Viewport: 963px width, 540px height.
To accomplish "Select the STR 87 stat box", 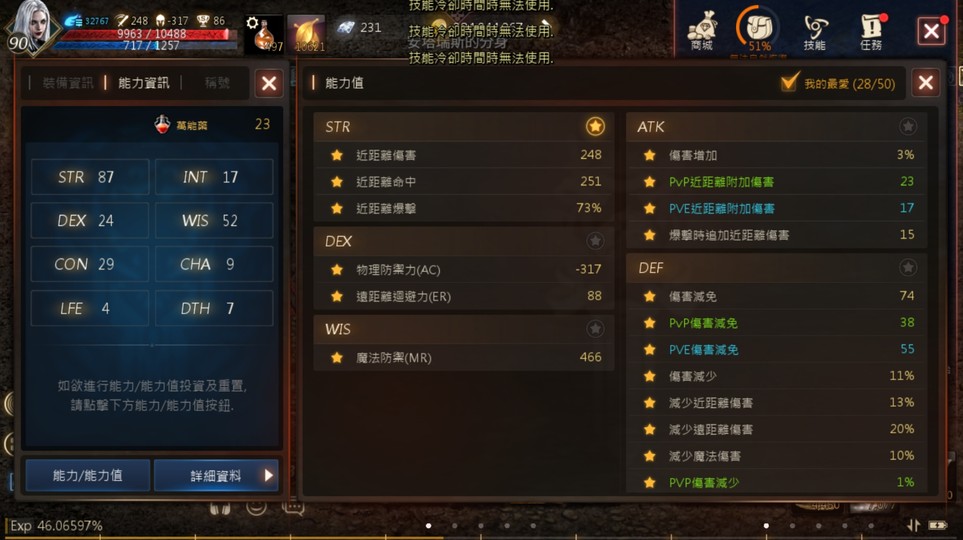I will coord(90,177).
